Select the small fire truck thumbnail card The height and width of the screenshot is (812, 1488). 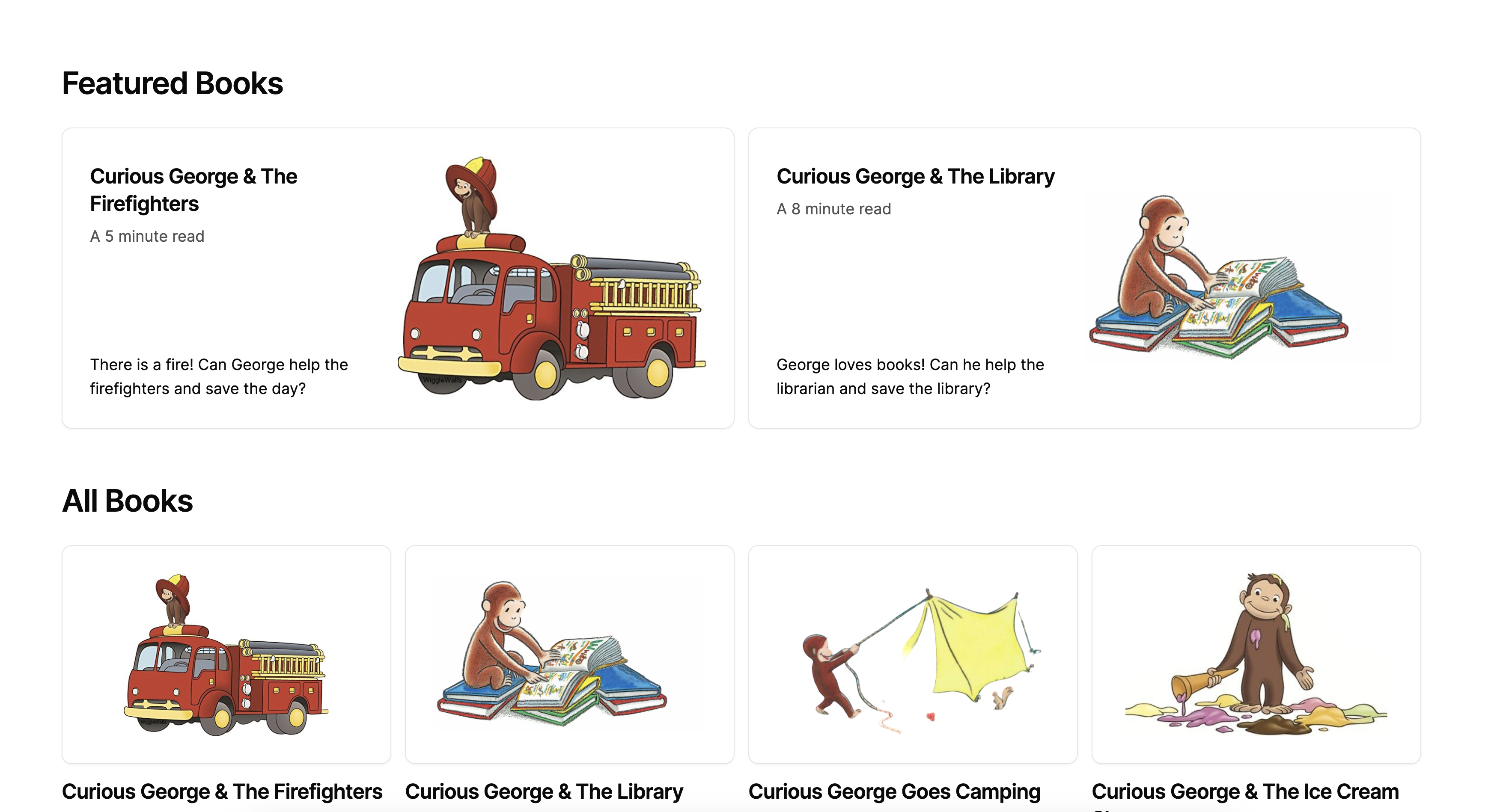point(226,655)
